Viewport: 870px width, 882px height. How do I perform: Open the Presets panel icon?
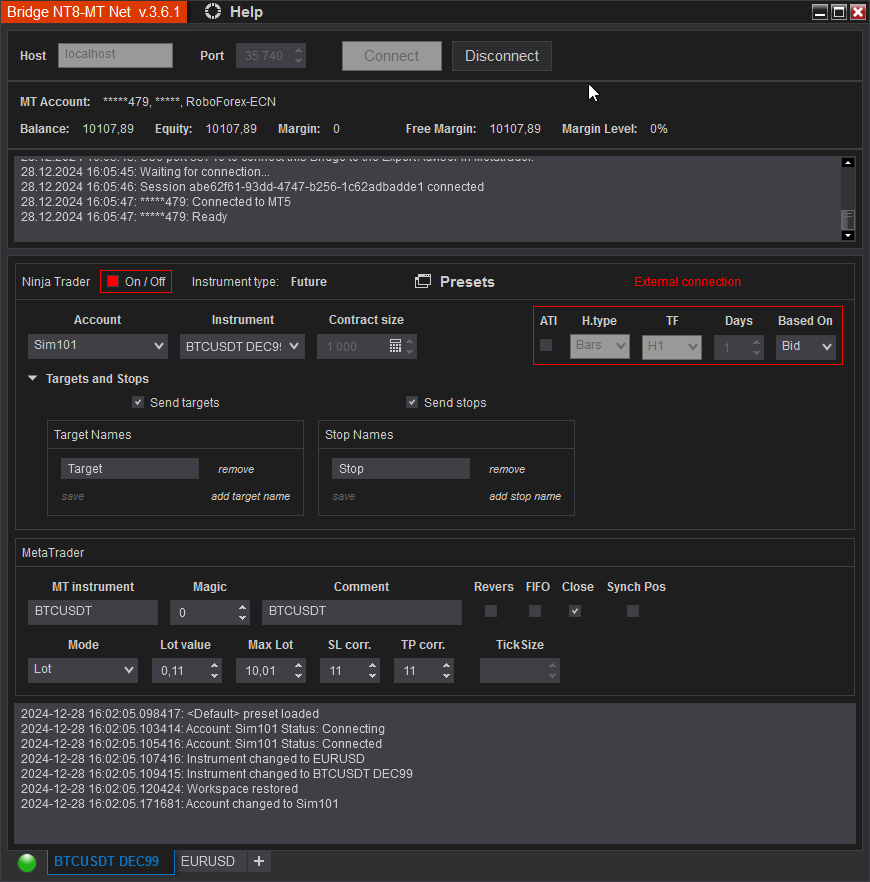[x=423, y=282]
